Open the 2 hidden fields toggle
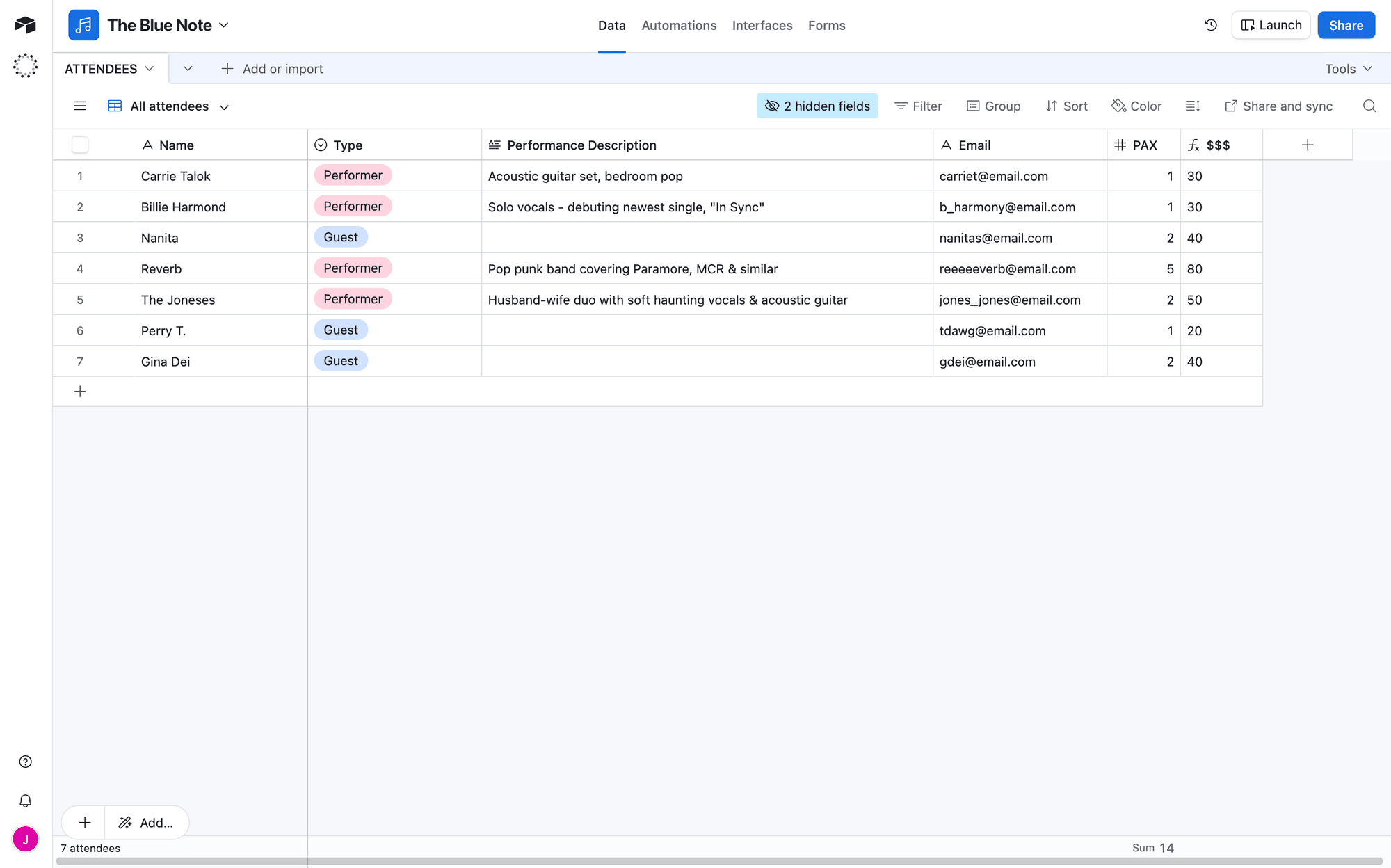This screenshot has width=1391, height=868. pos(817,106)
